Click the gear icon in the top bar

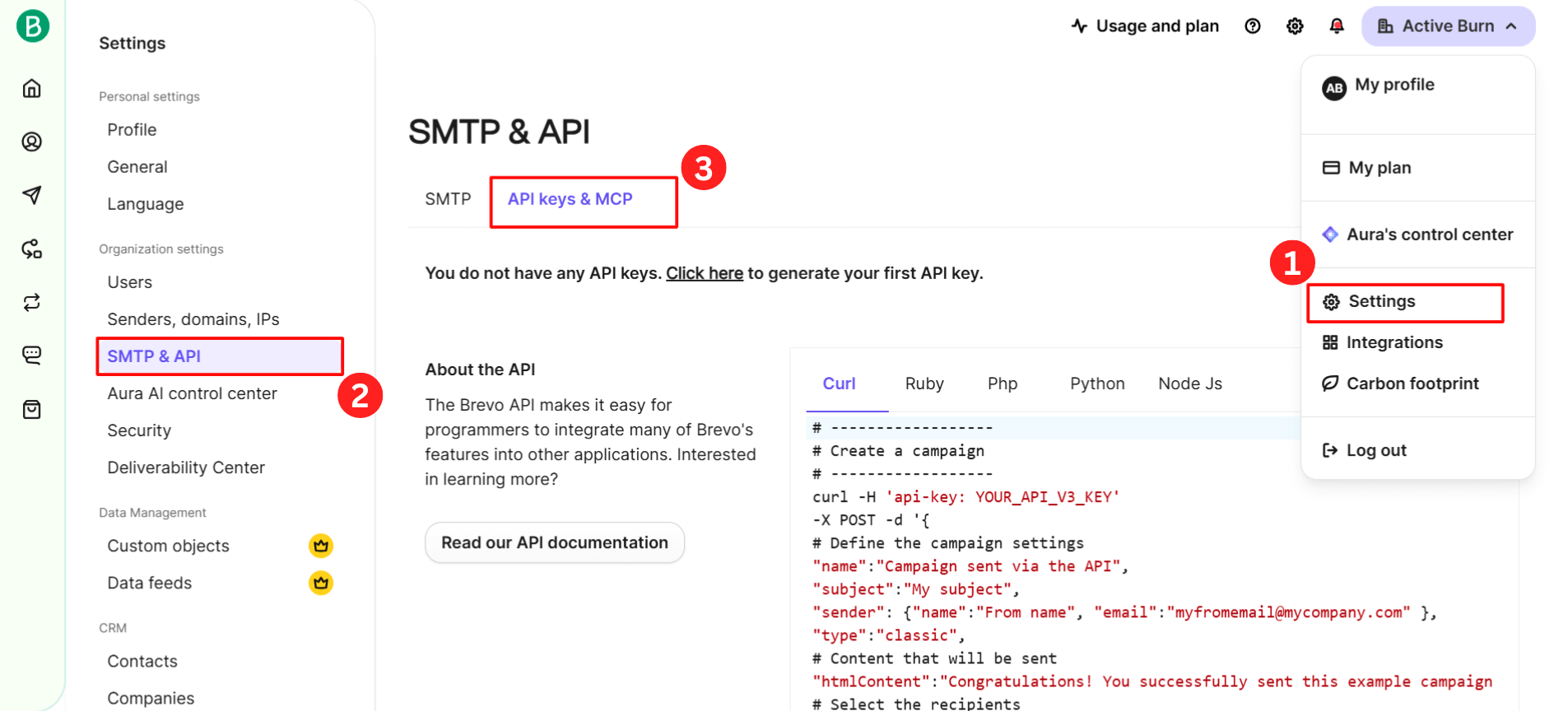1295,26
